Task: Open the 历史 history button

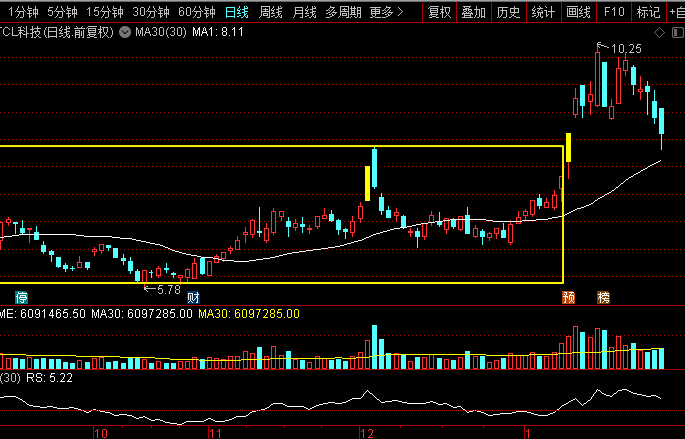Action: 509,12
